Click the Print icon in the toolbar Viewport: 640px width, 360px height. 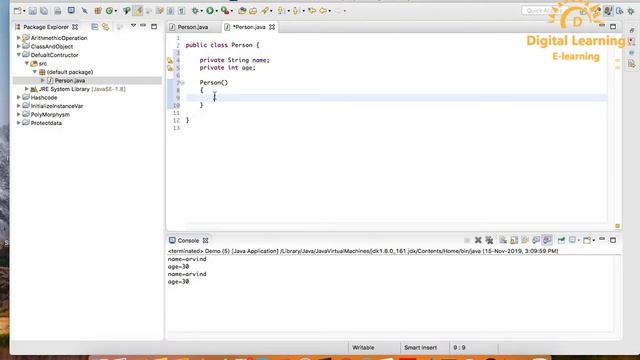[x=58, y=11]
